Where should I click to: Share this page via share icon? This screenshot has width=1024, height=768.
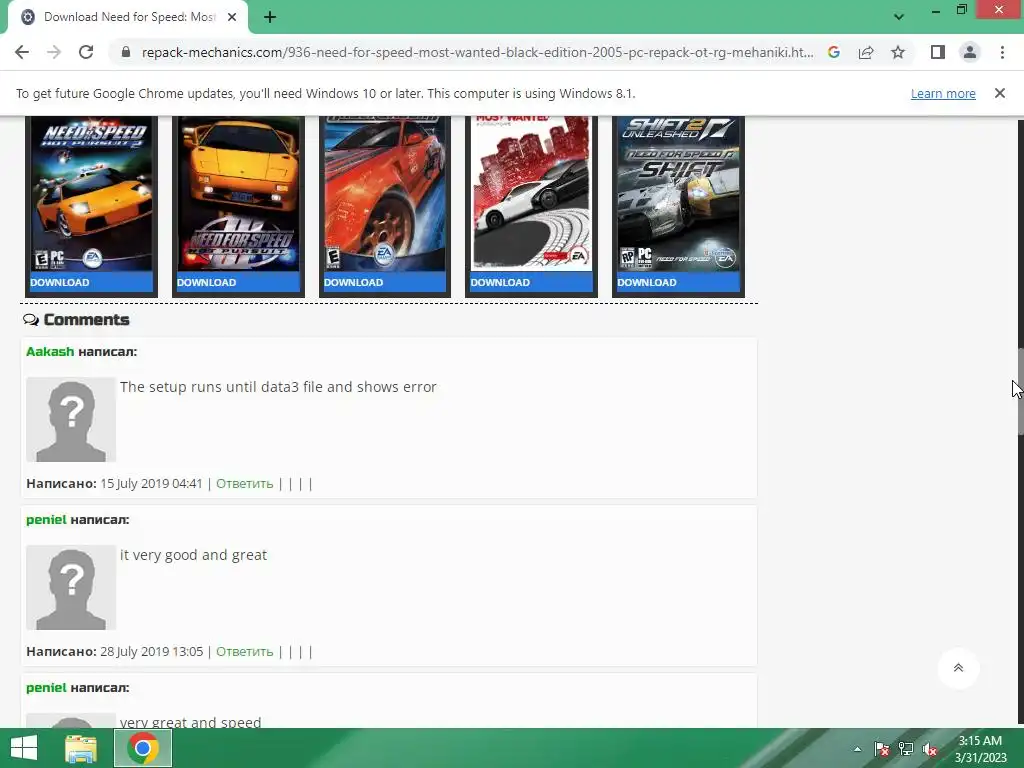click(866, 52)
